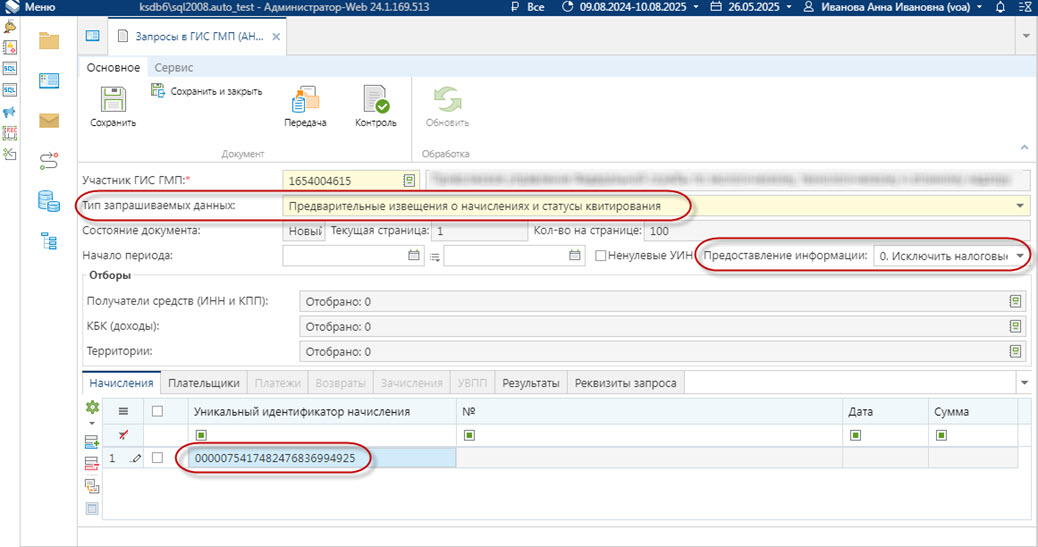Open Получатели средств selection list icon
The height and width of the screenshot is (547, 1038).
coord(1015,301)
